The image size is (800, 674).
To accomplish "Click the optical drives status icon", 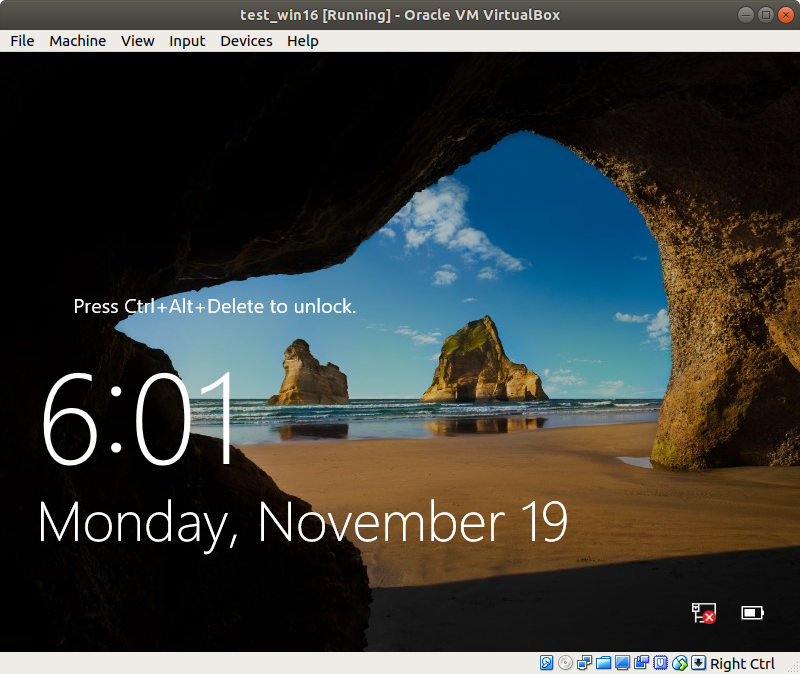I will 563,663.
